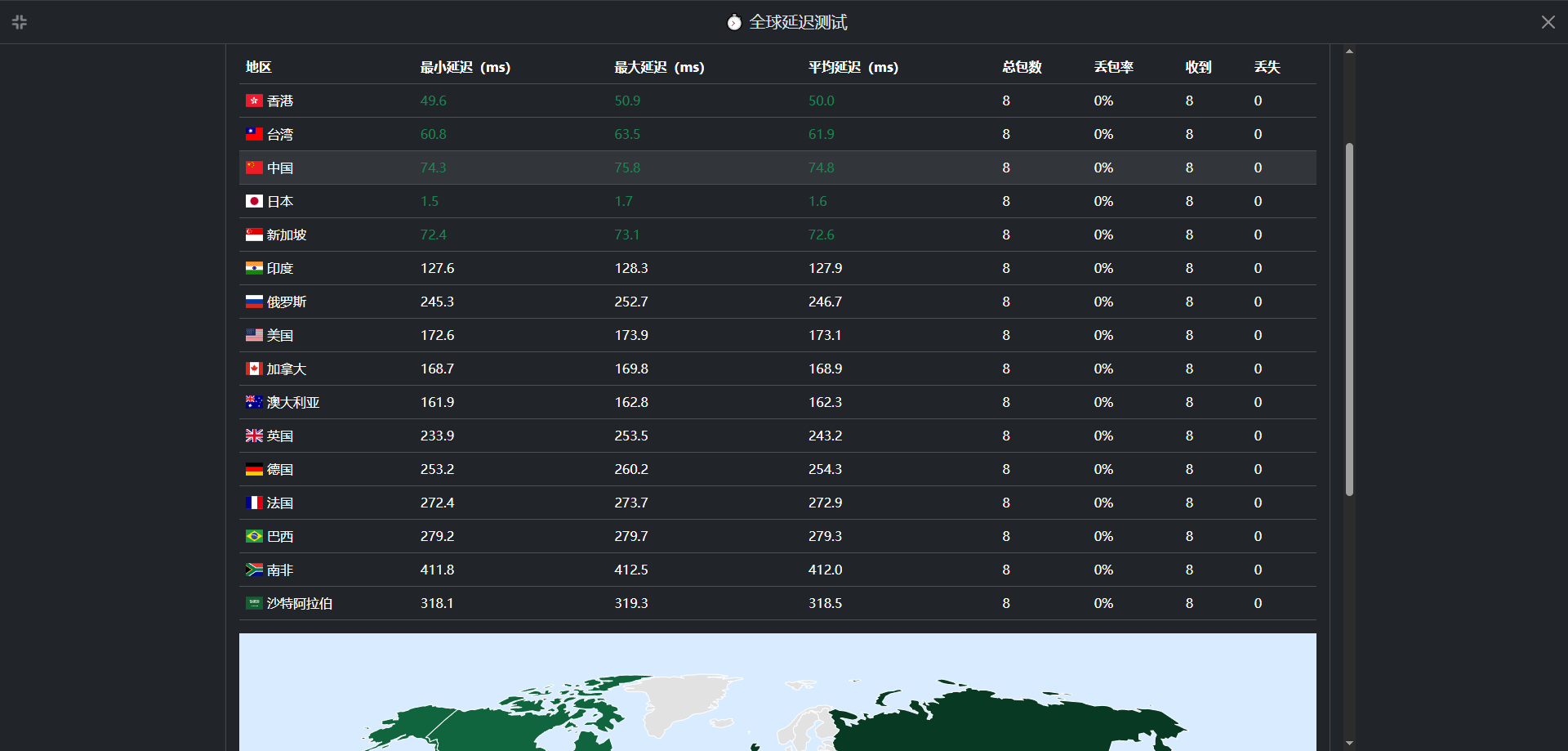The width and height of the screenshot is (1568, 751).
Task: Click the 丢包率 column header
Action: click(x=1113, y=67)
